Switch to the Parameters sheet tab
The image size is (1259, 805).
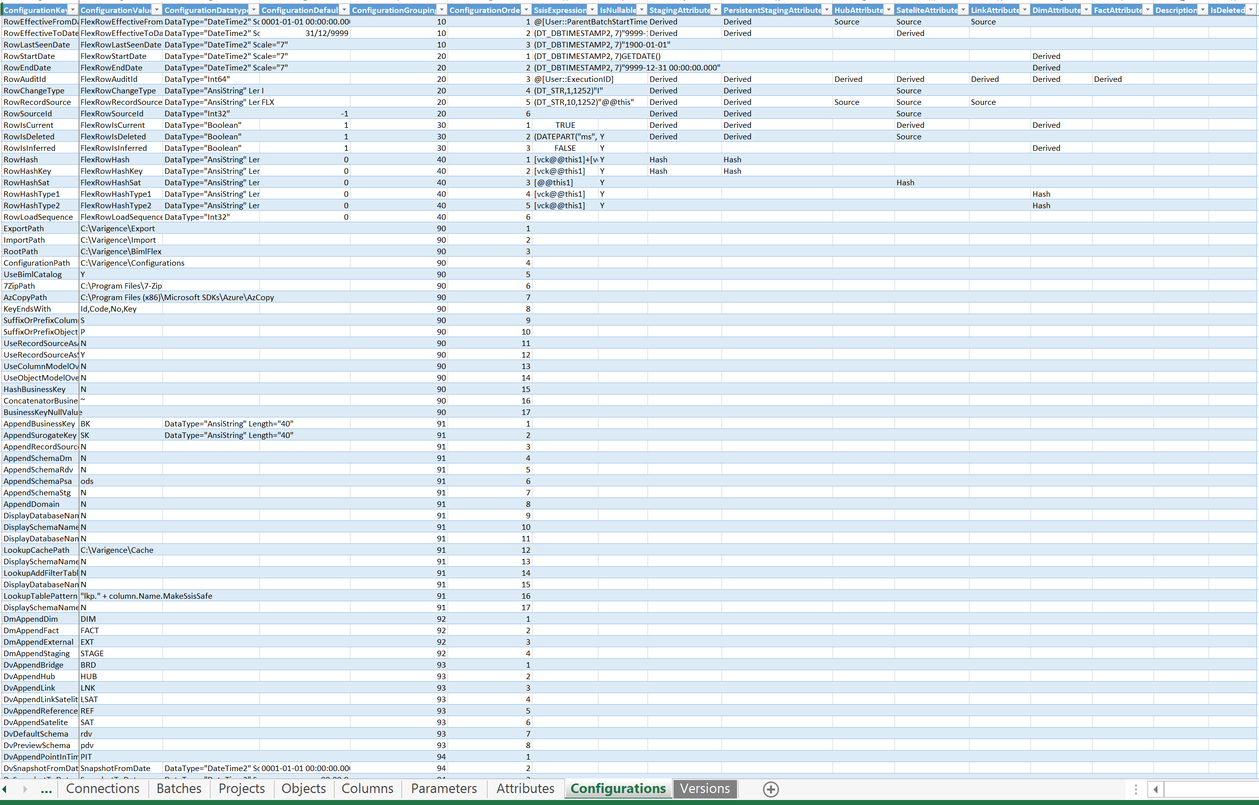(x=444, y=789)
